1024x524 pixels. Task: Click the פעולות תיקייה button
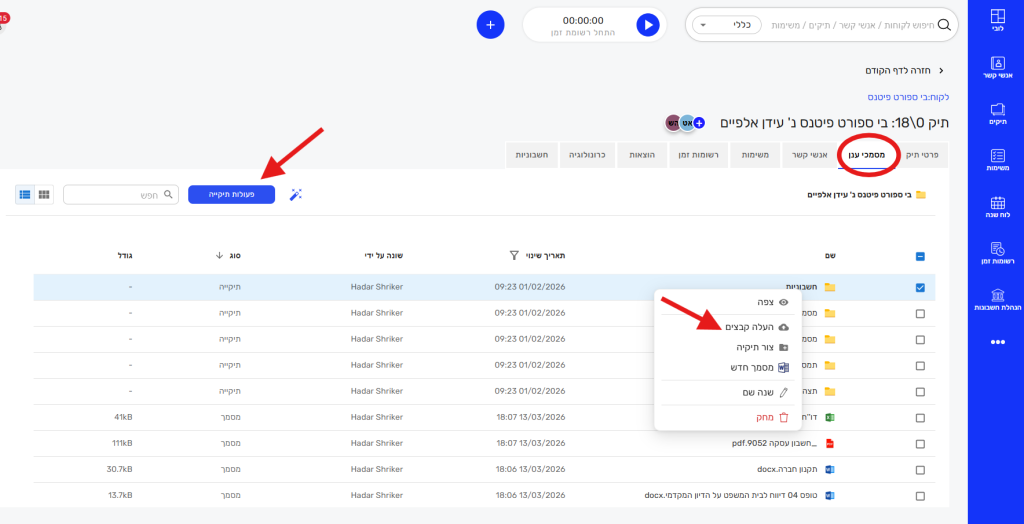(x=231, y=194)
